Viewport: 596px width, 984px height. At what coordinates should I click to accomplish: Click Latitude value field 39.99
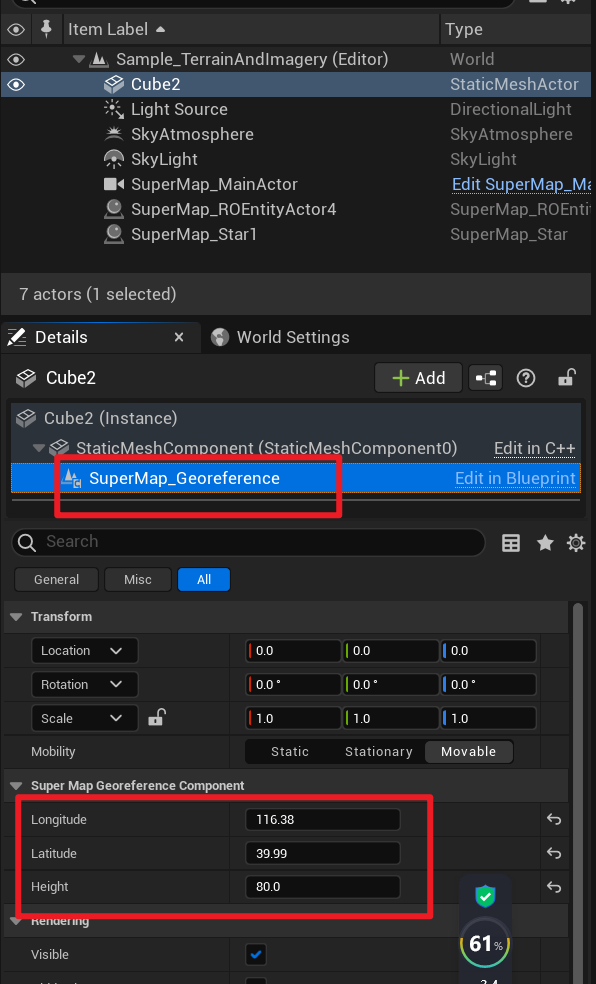pyautogui.click(x=323, y=853)
